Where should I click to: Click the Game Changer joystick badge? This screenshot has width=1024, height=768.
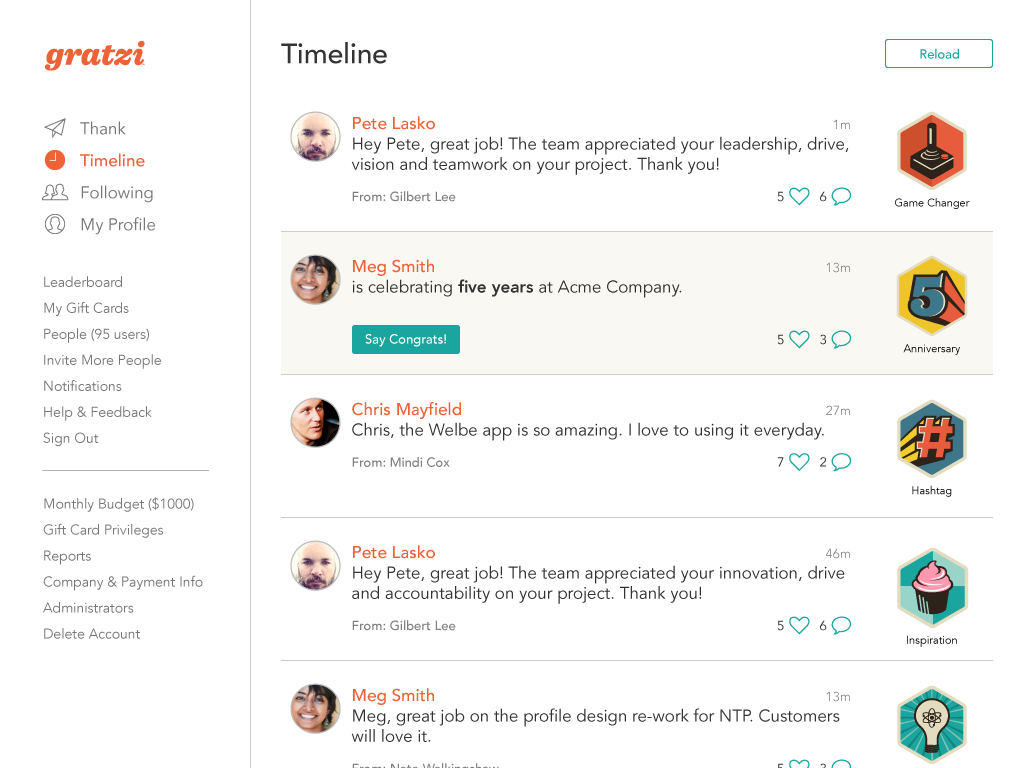click(932, 151)
